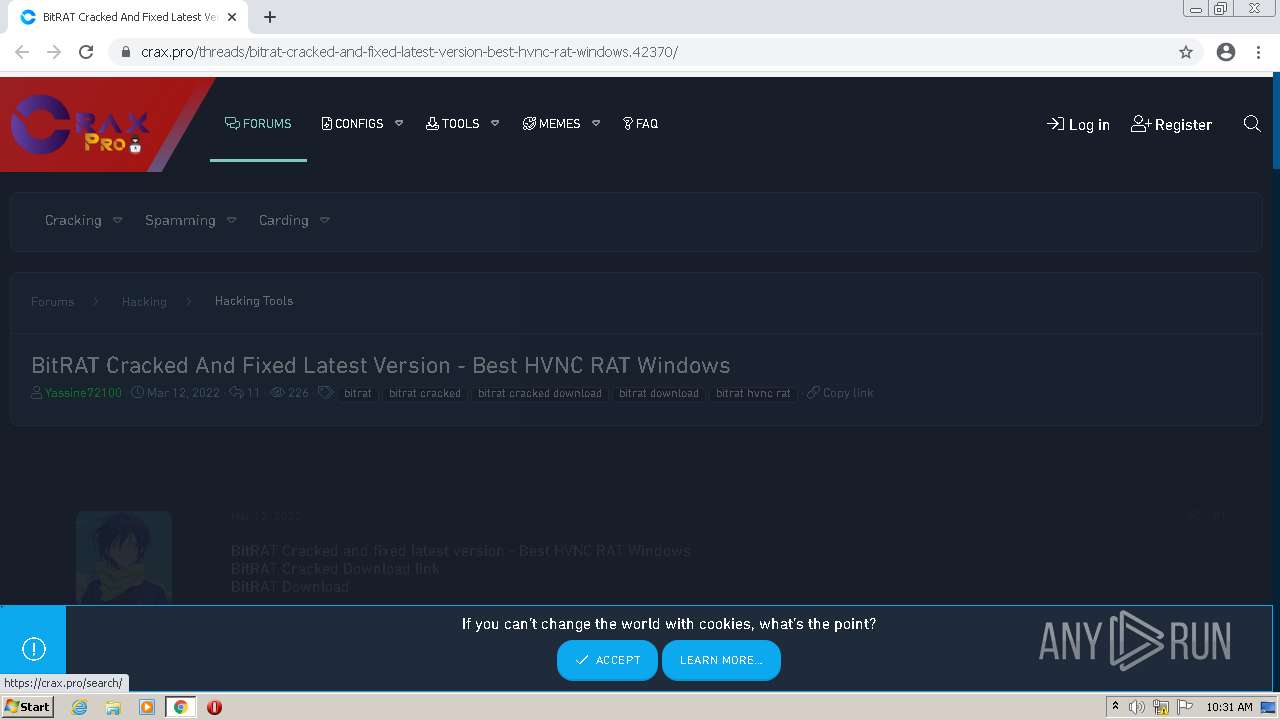Launch the media player taskbar icon

[147, 707]
